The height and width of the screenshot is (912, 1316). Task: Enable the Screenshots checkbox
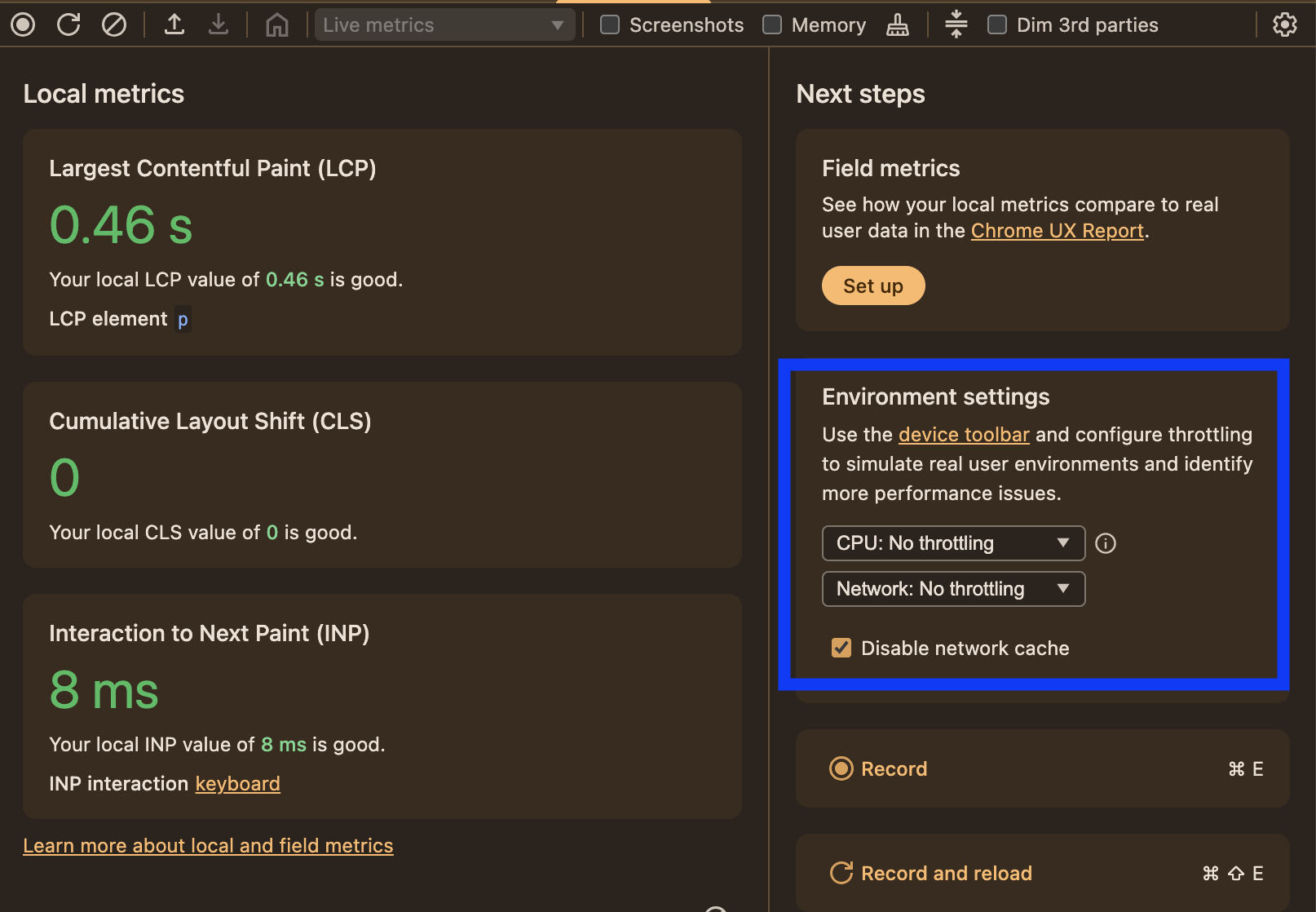coord(608,24)
